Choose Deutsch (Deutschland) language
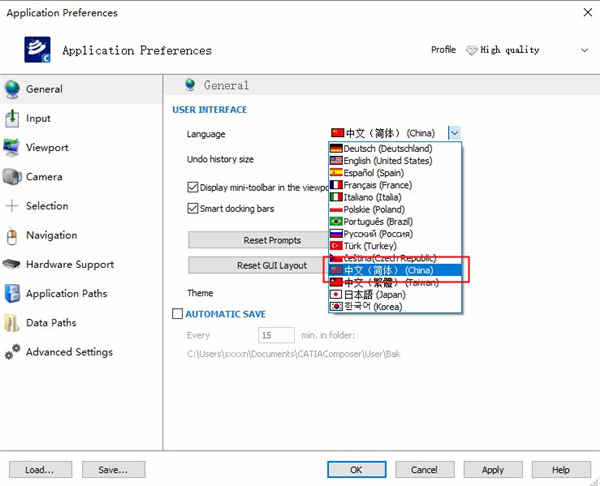Screen dimensions: 600x486 coord(395,148)
